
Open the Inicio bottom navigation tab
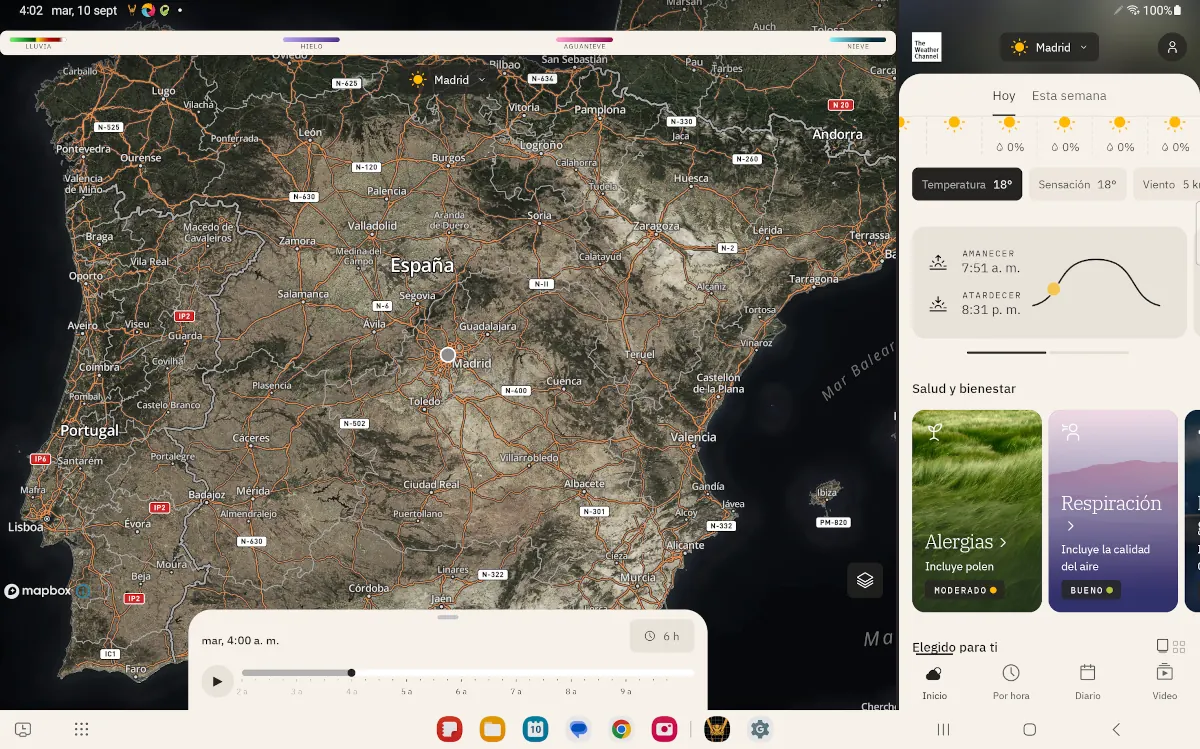[934, 682]
